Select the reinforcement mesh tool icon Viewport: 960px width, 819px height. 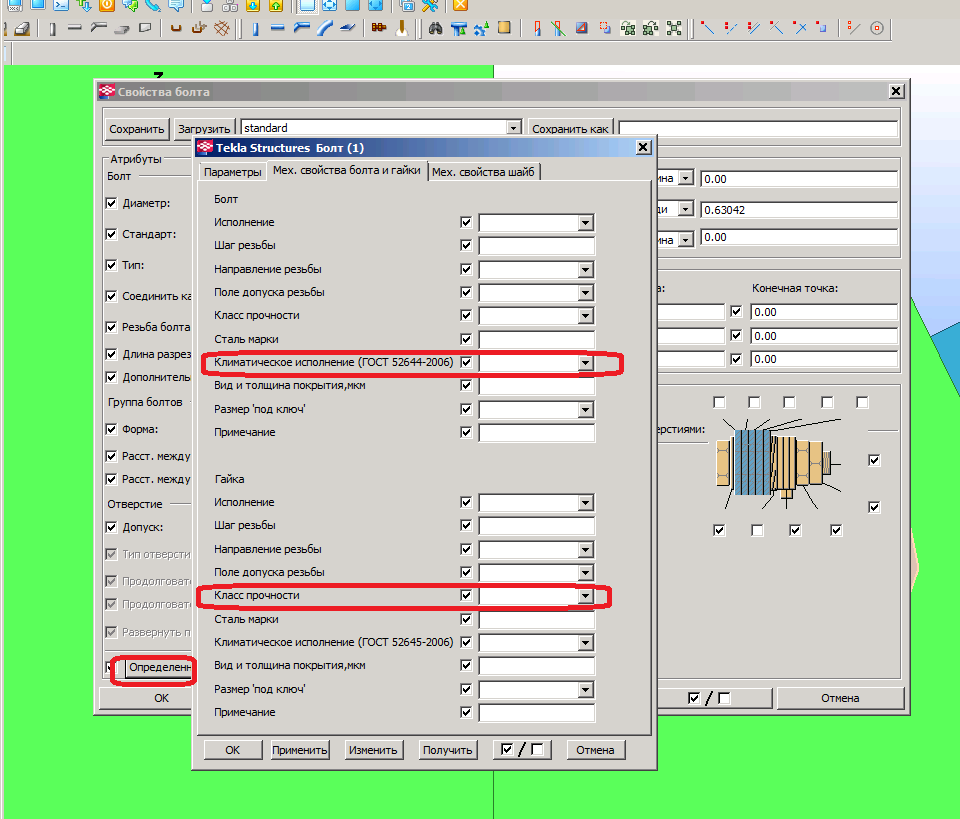pos(222,28)
